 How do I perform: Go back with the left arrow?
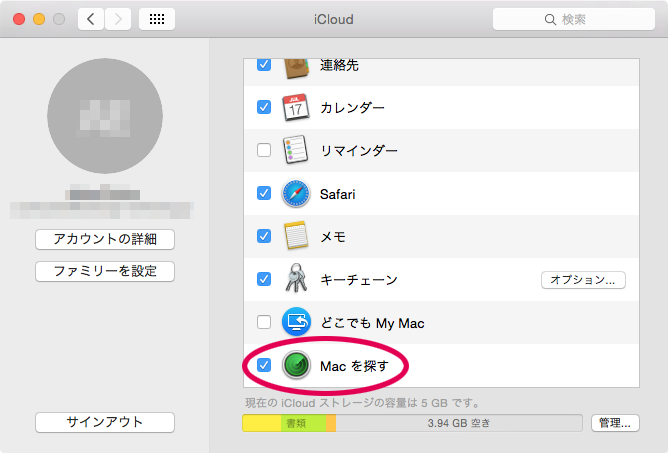pos(91,19)
